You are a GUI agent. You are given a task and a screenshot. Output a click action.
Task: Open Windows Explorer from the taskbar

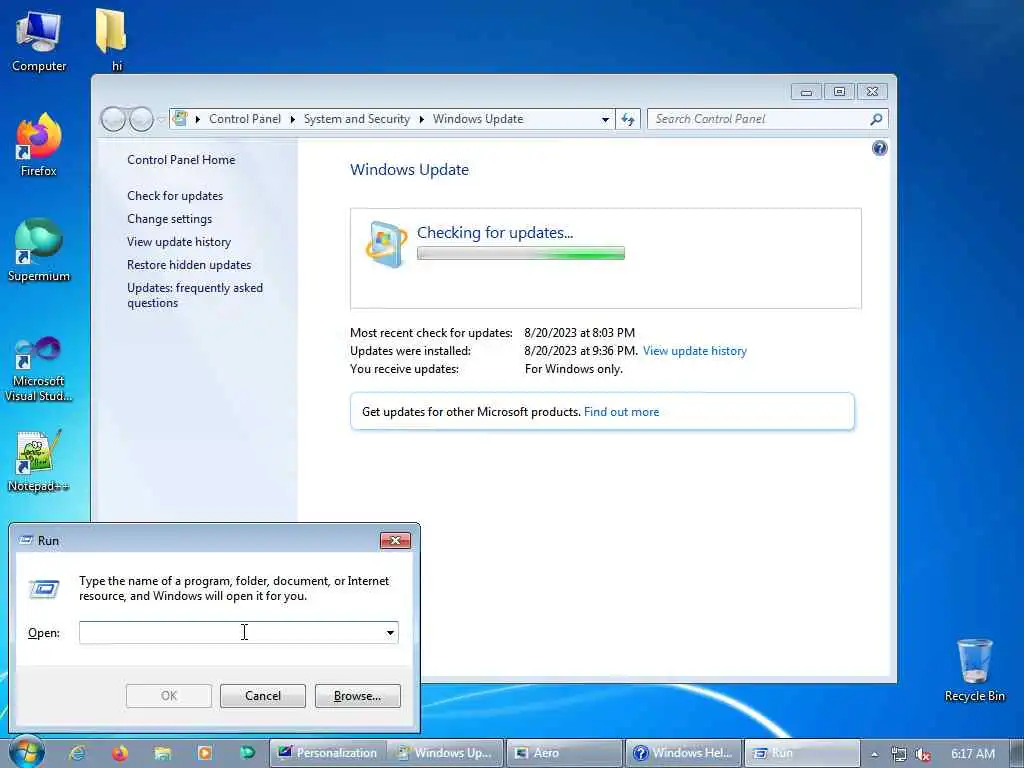tap(162, 753)
